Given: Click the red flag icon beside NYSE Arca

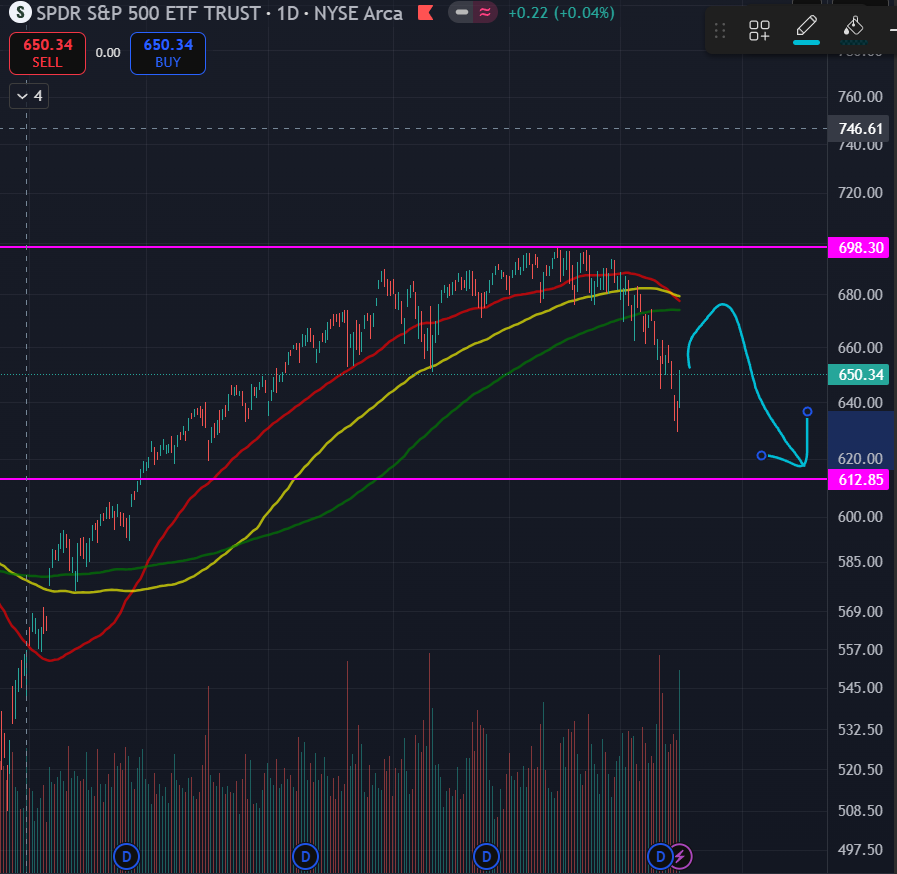Looking at the screenshot, I should pos(426,12).
